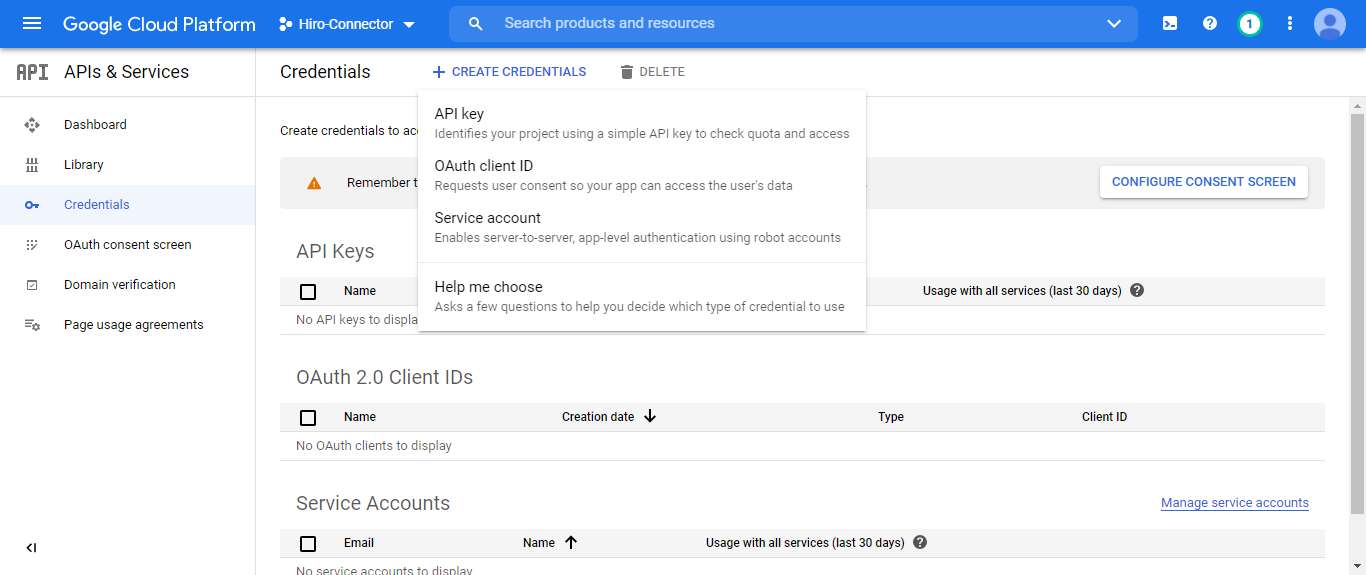Click the Create Credentials button

(509, 72)
